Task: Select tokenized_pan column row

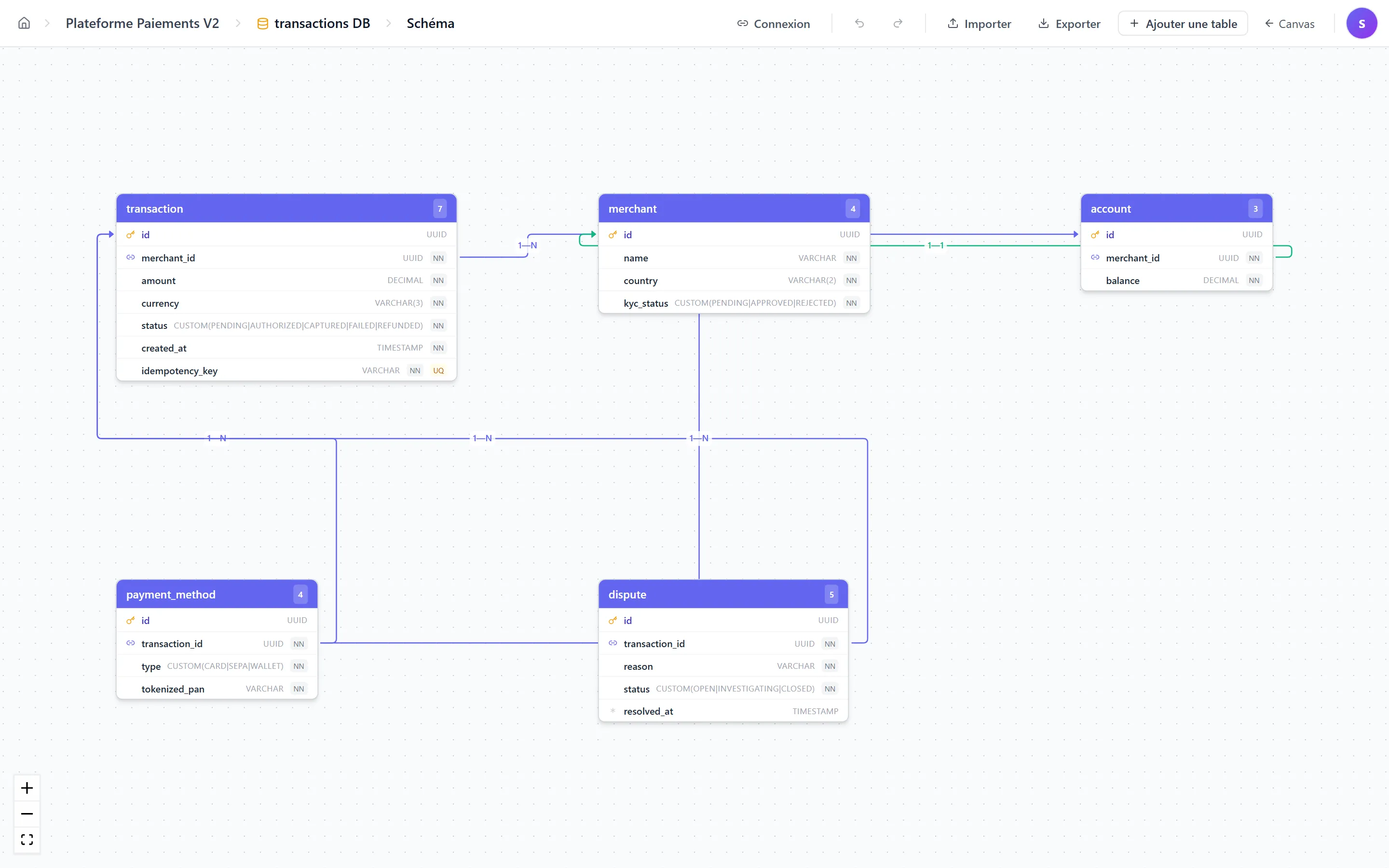Action: pyautogui.click(x=217, y=688)
